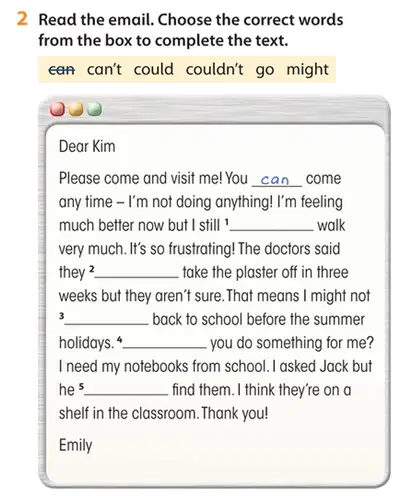The height and width of the screenshot is (496, 400).
Task: Click blank 2 after 'they'
Action: click(x=137, y=272)
